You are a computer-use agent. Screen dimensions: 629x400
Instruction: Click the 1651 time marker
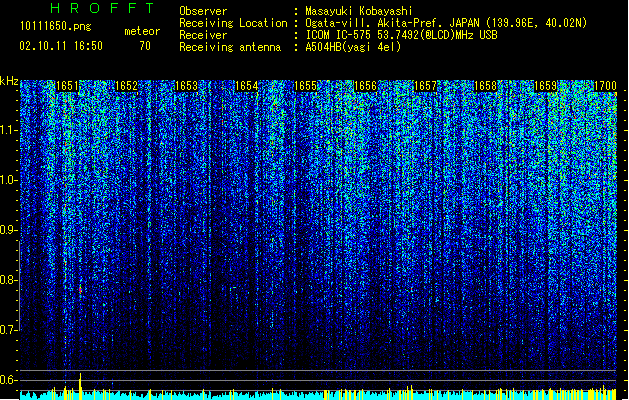(x=67, y=86)
